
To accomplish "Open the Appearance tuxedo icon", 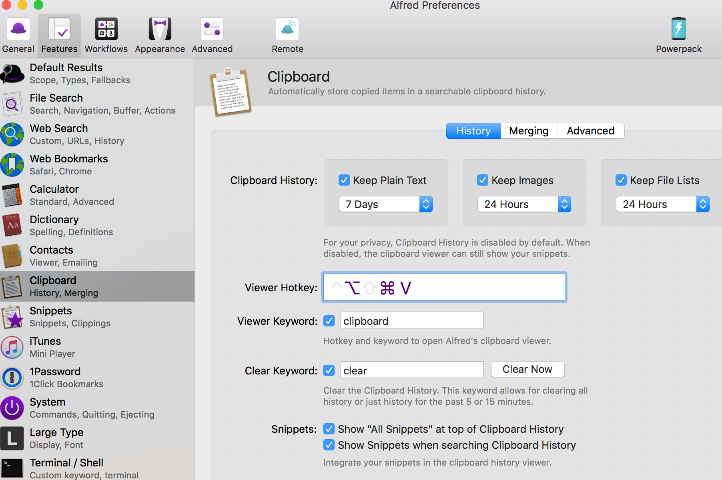I will pyautogui.click(x=160, y=29).
